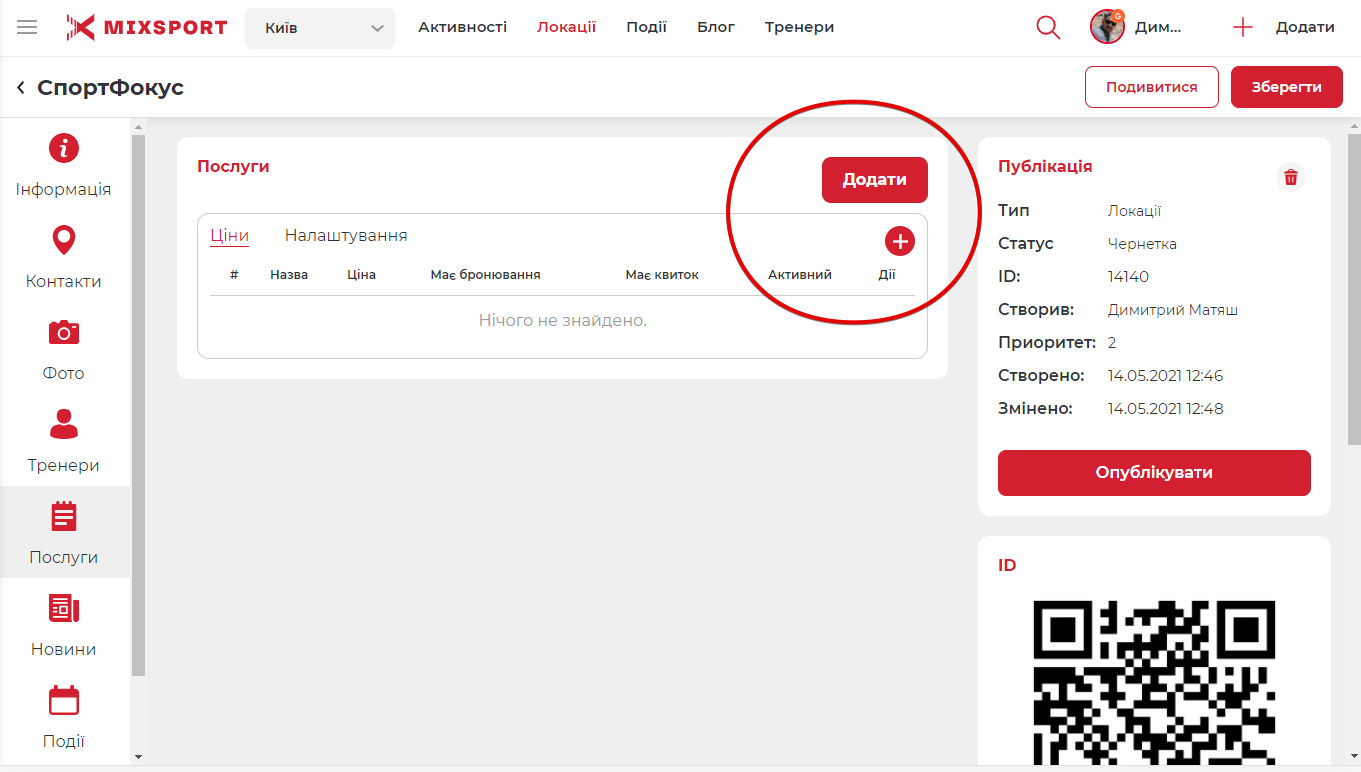This screenshot has width=1361, height=772.
Task: Switch to the Налаштування tab
Action: (x=346, y=236)
